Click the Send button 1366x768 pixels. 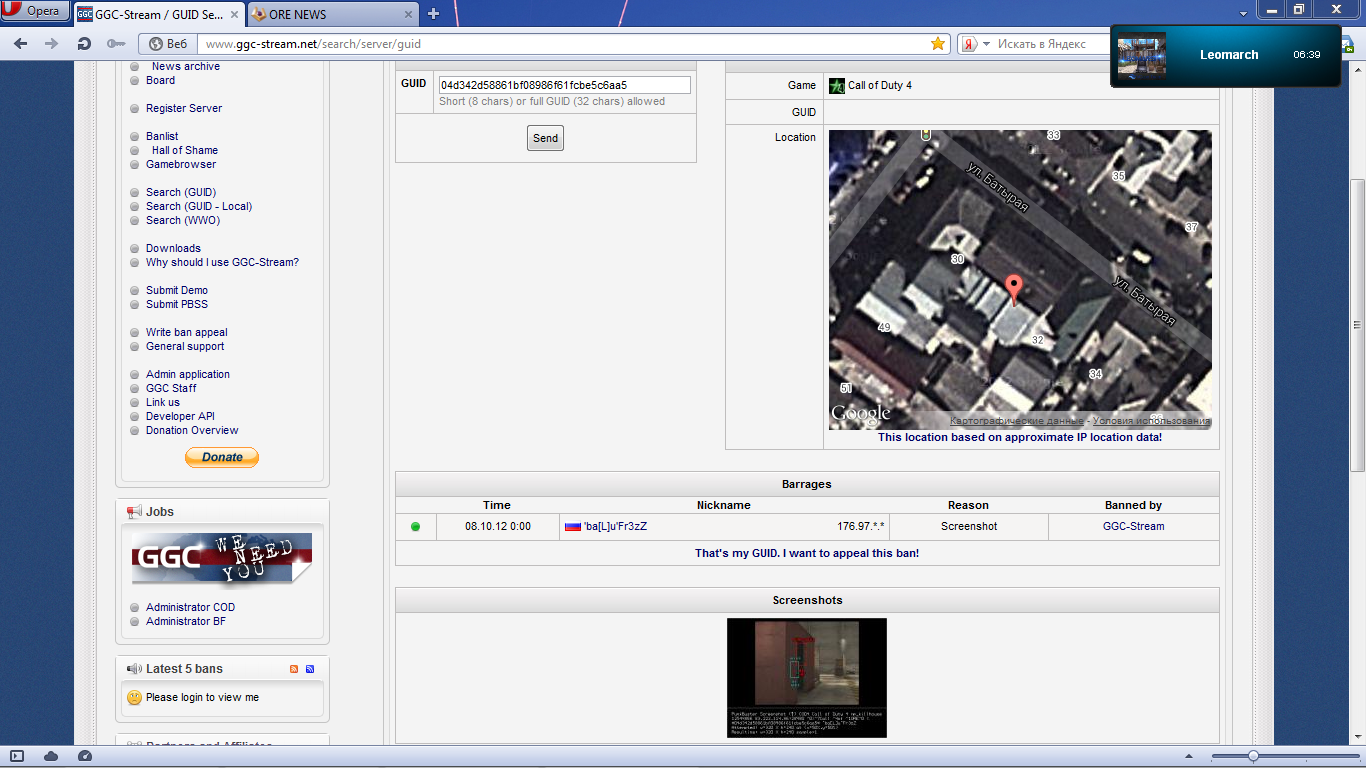(x=545, y=138)
